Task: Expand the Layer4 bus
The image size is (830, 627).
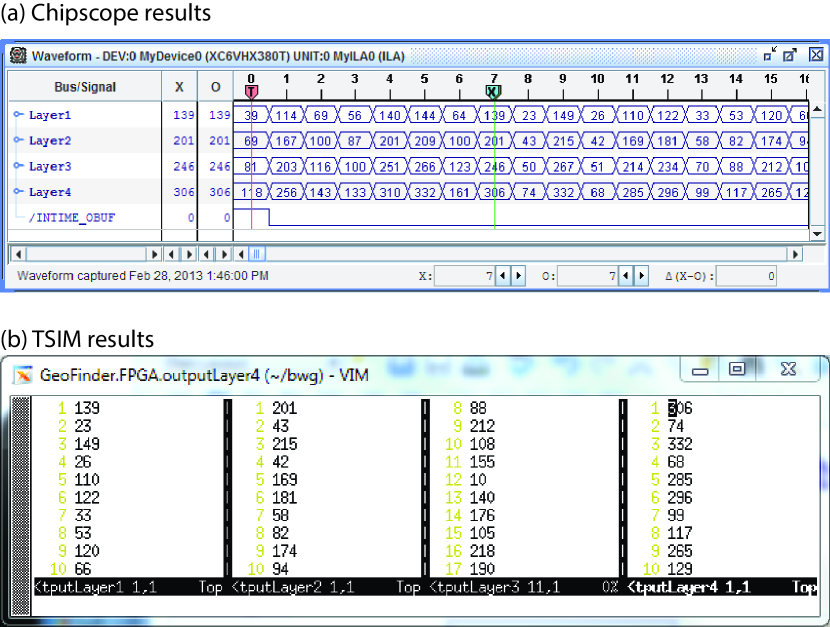Action: pos(18,192)
